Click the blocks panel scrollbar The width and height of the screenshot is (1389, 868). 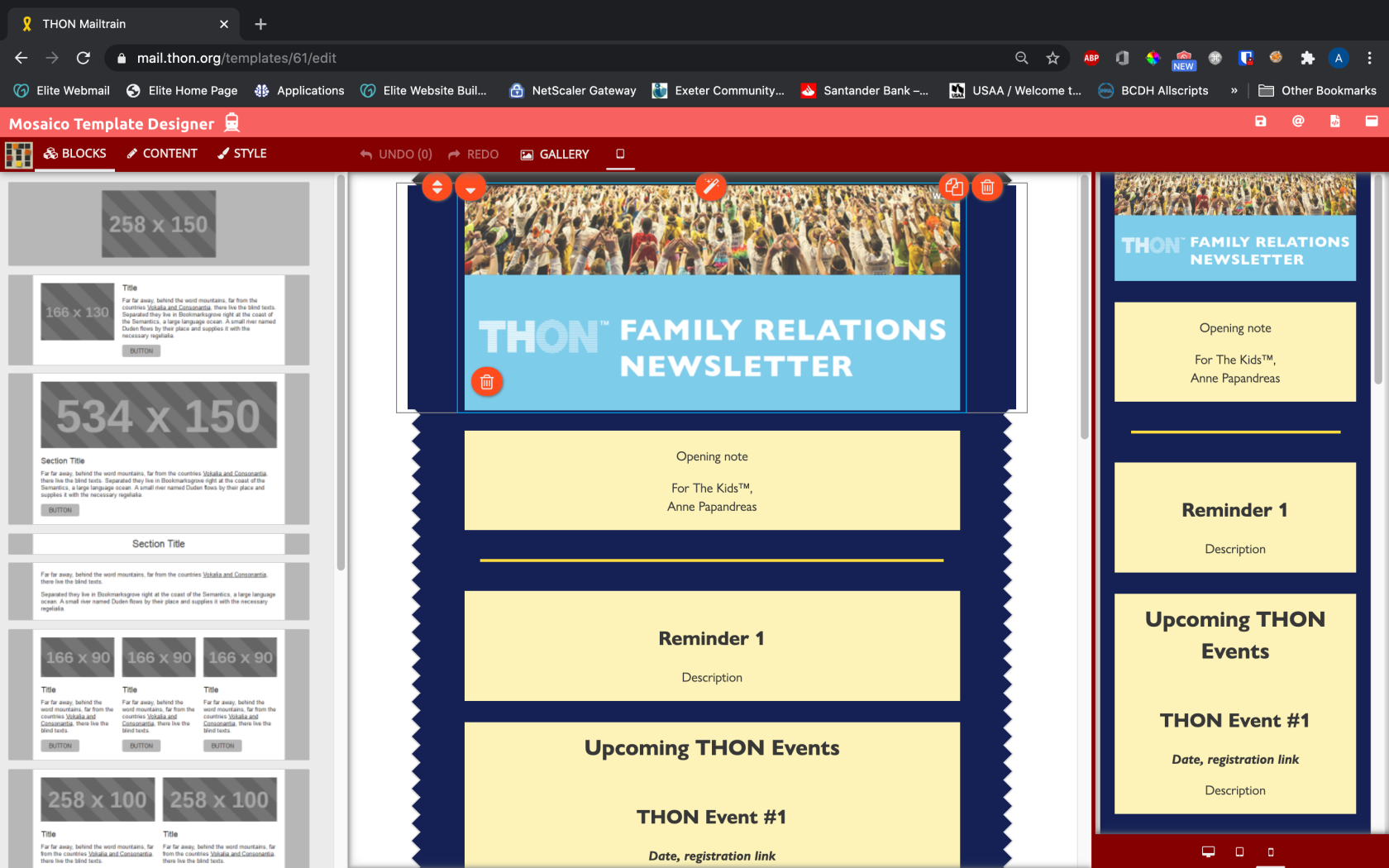tap(341, 372)
